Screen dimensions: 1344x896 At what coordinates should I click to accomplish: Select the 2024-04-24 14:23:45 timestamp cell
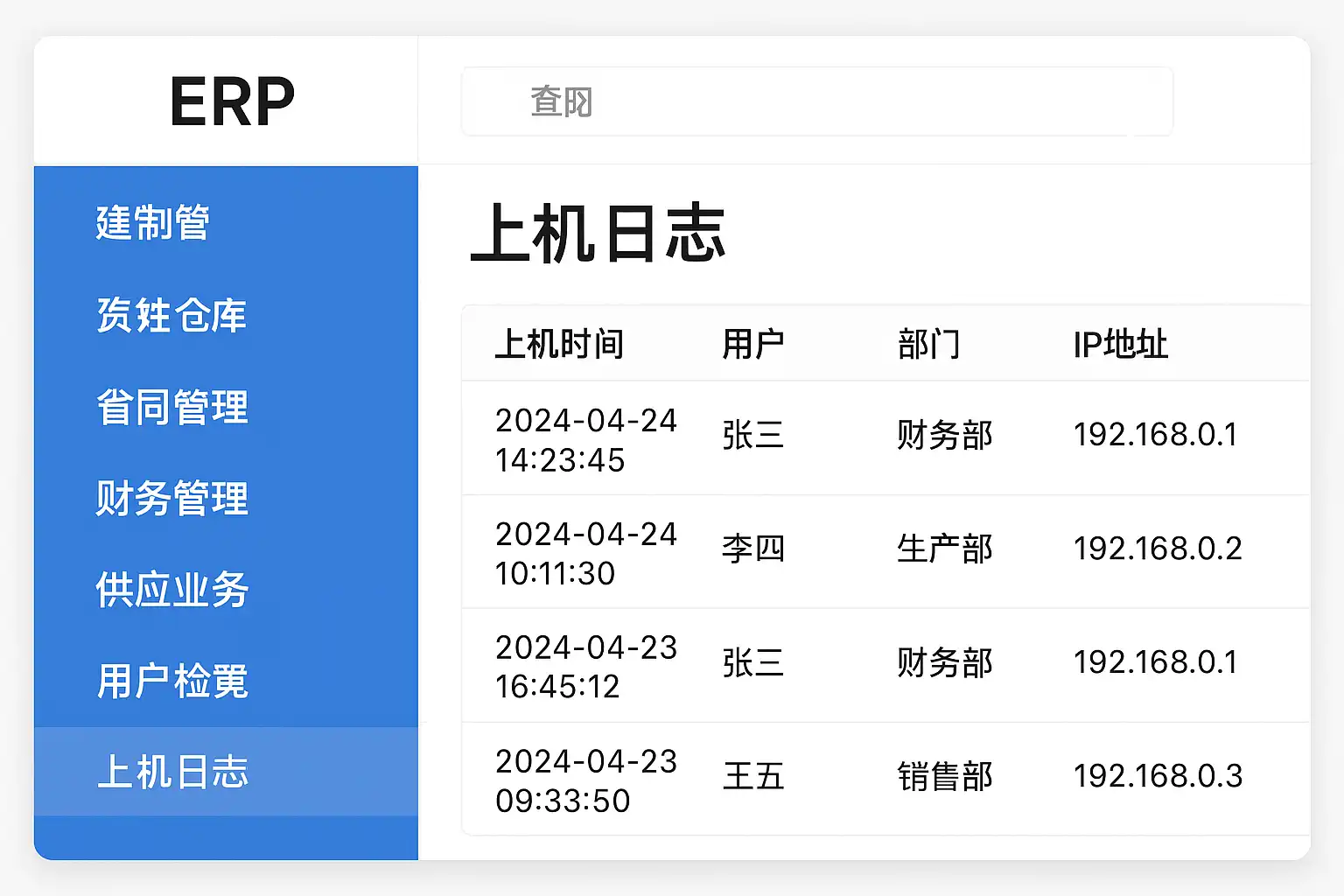pyautogui.click(x=586, y=439)
